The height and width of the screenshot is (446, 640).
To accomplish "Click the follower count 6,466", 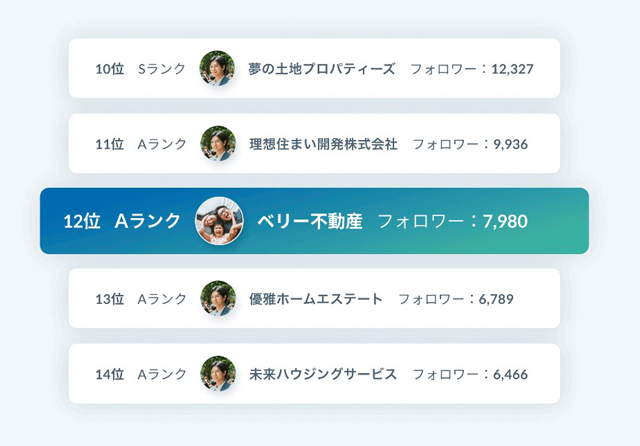I will [x=511, y=375].
